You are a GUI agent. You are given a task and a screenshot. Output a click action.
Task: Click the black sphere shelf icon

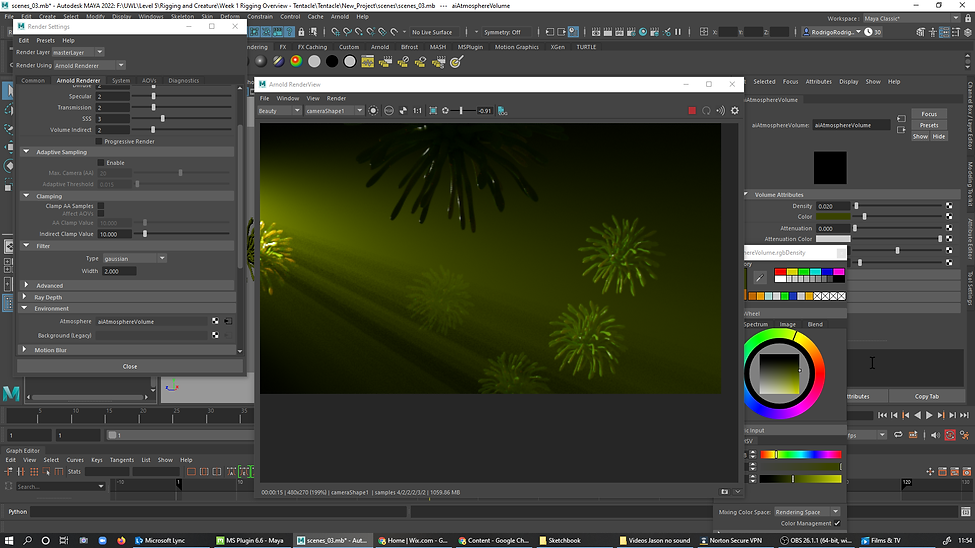[x=332, y=61]
